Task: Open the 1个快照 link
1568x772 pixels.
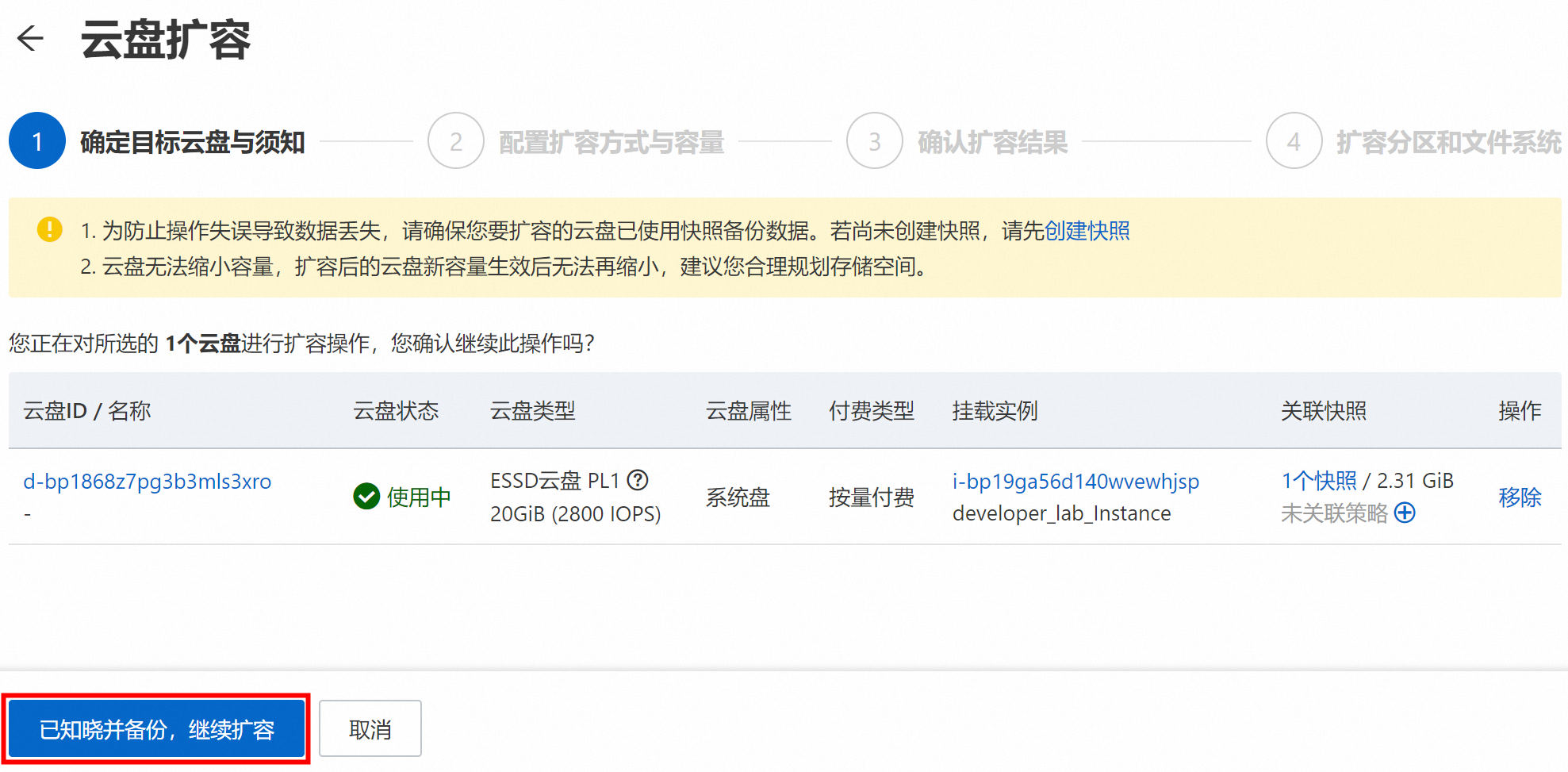Action: click(1319, 480)
